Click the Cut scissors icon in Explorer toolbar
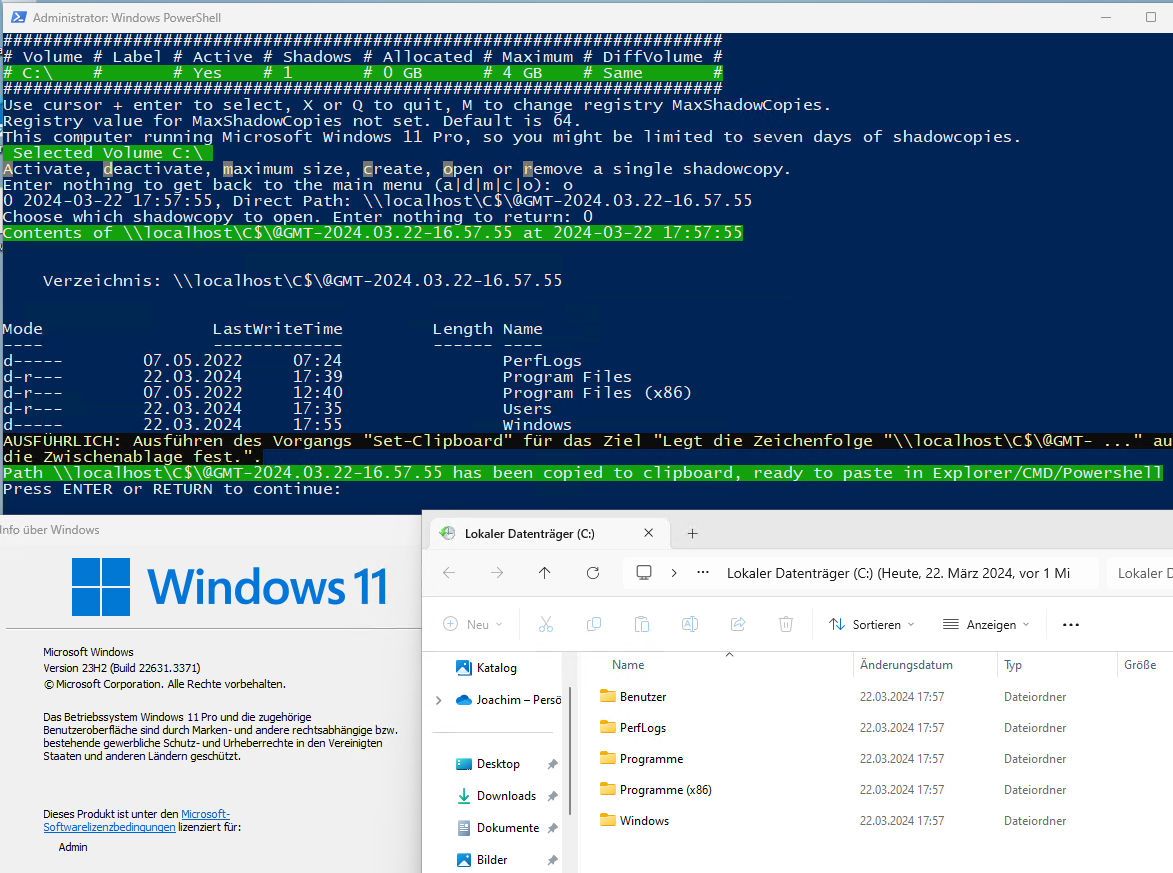Image resolution: width=1173 pixels, height=873 pixels. [546, 625]
